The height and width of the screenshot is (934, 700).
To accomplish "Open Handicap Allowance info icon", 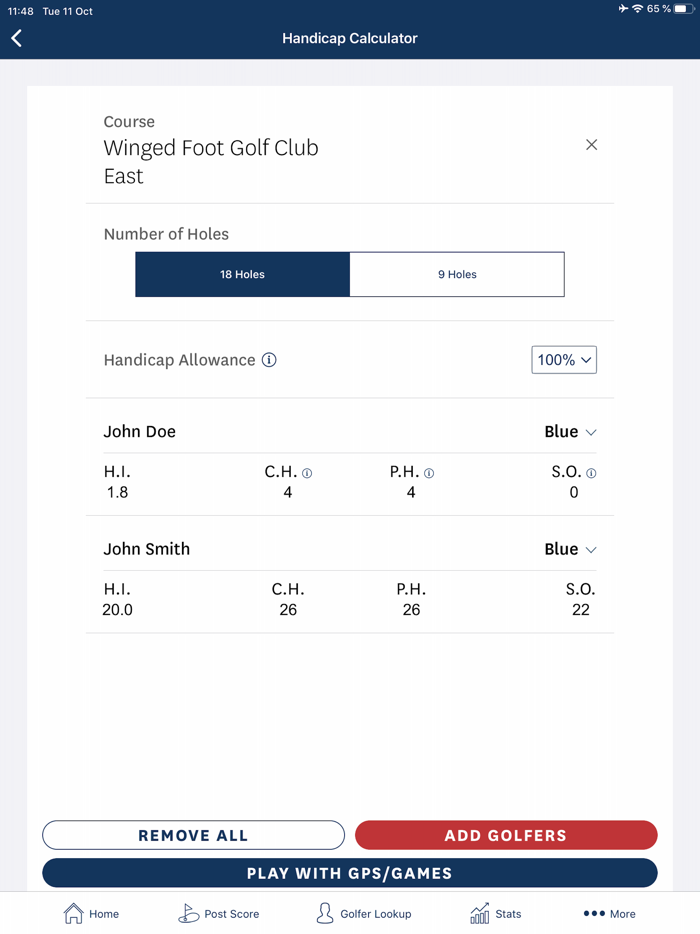I will (269, 360).
